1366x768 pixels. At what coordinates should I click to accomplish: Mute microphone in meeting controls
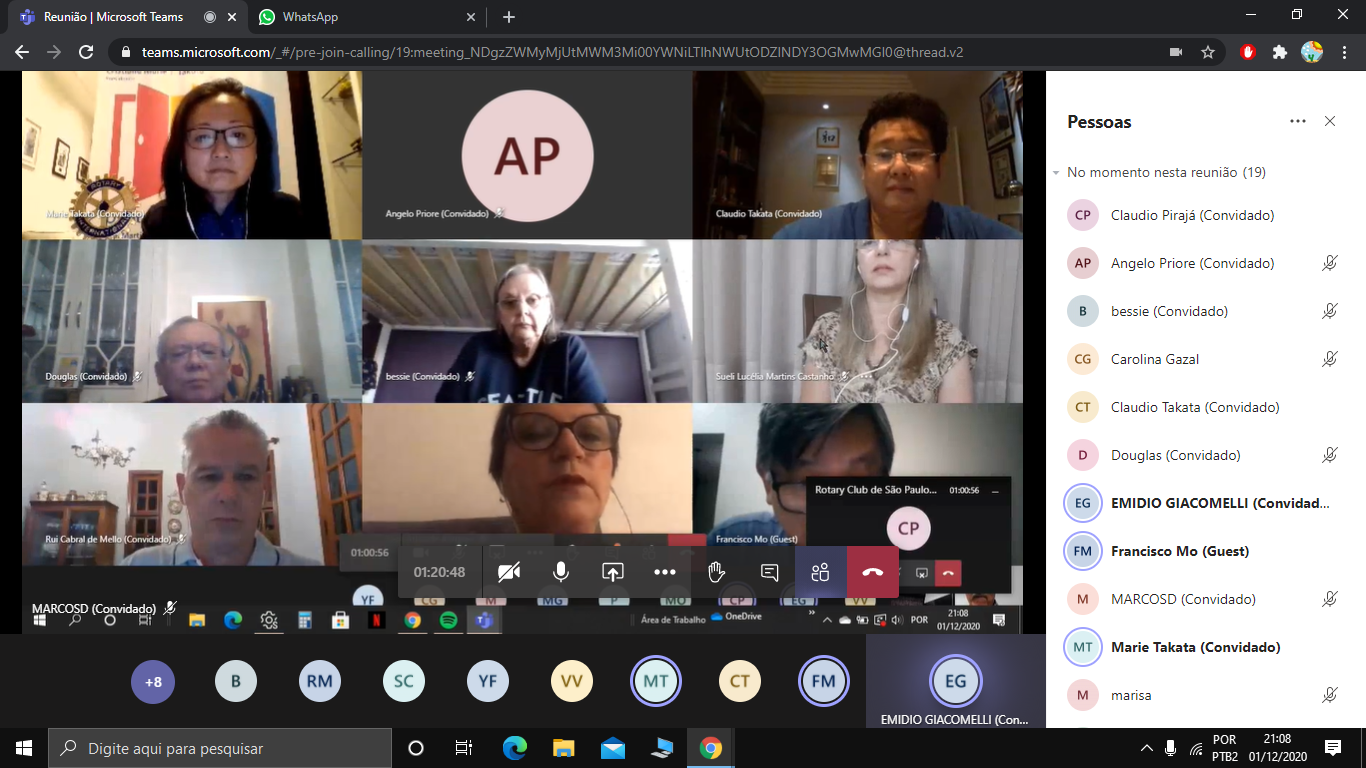[561, 572]
